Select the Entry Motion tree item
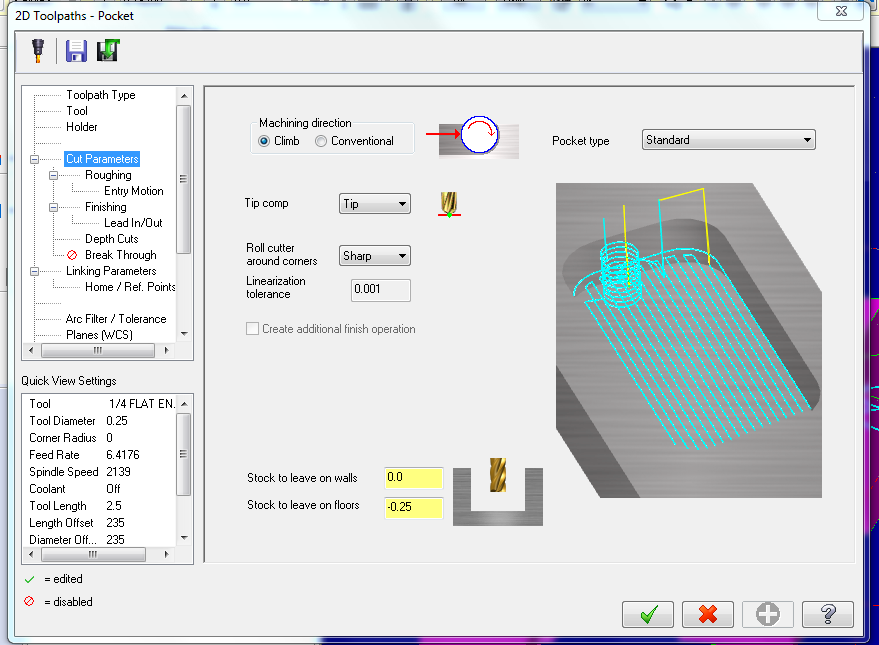The height and width of the screenshot is (645, 879). (133, 191)
